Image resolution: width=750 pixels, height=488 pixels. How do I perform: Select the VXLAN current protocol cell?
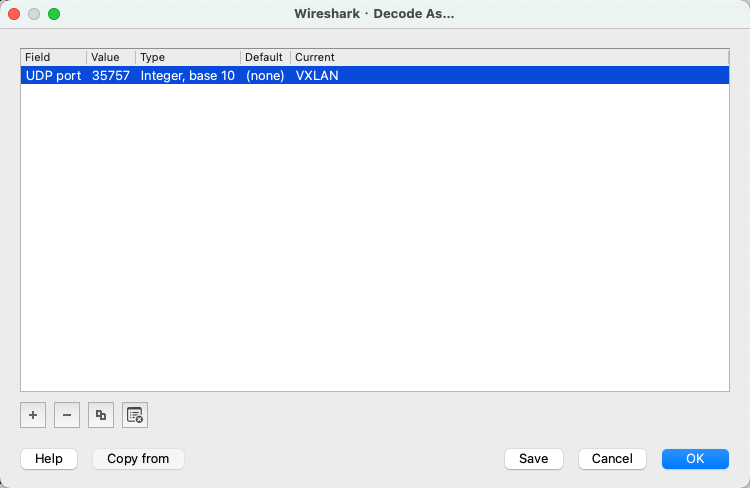click(510, 76)
